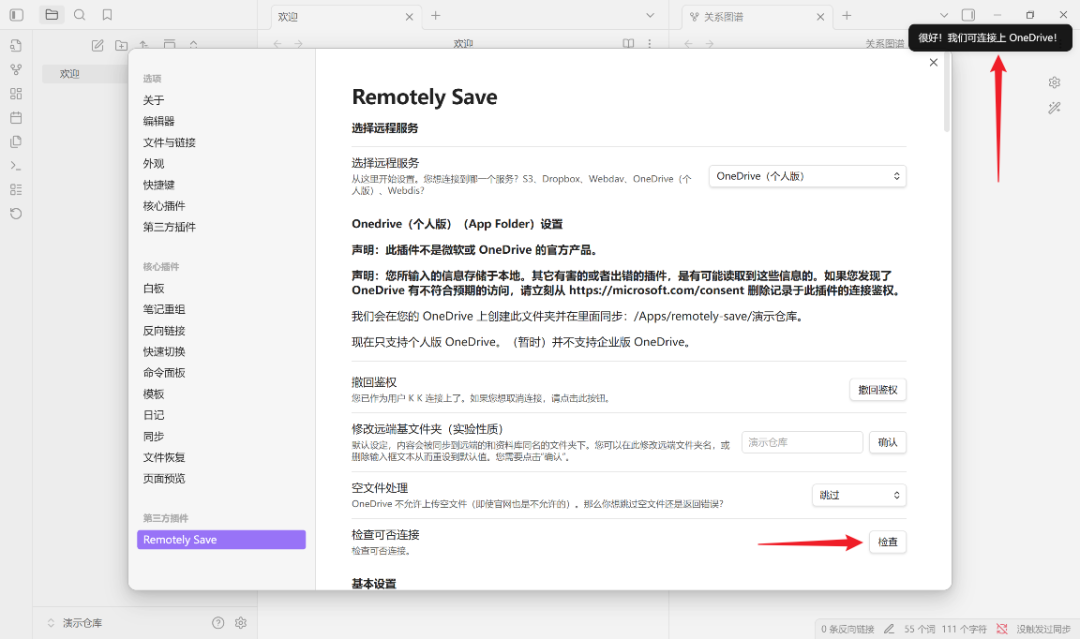Select 欢迎 note in file explorer
The image size is (1080, 639).
85,74
